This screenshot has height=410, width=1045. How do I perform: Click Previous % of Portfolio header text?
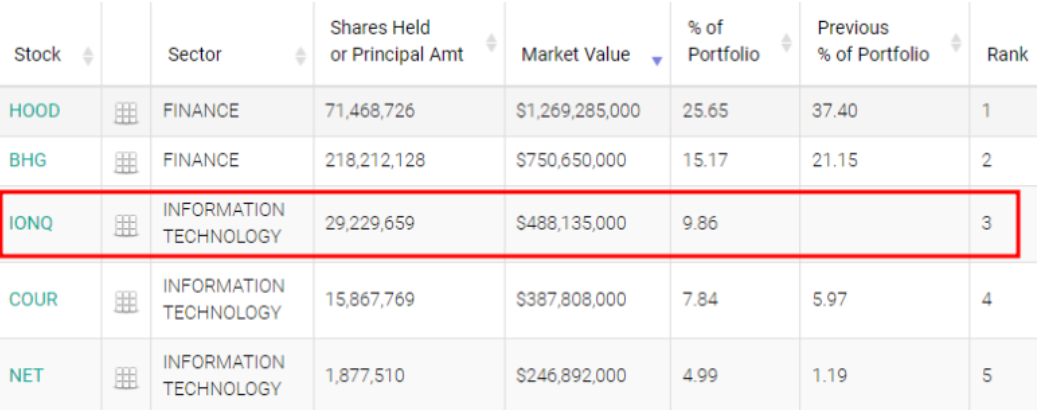(874, 41)
